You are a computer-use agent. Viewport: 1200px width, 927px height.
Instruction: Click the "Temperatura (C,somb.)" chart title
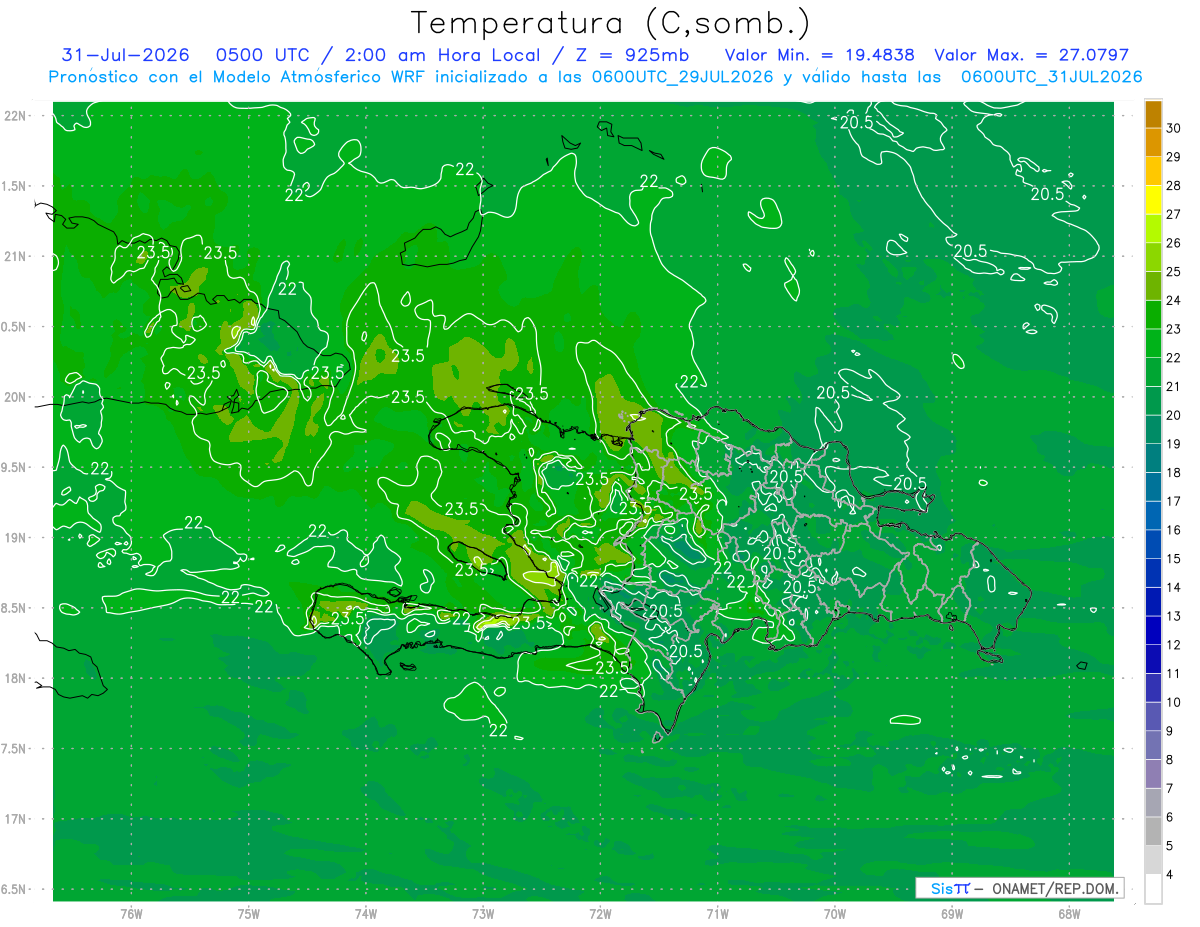coord(611,23)
